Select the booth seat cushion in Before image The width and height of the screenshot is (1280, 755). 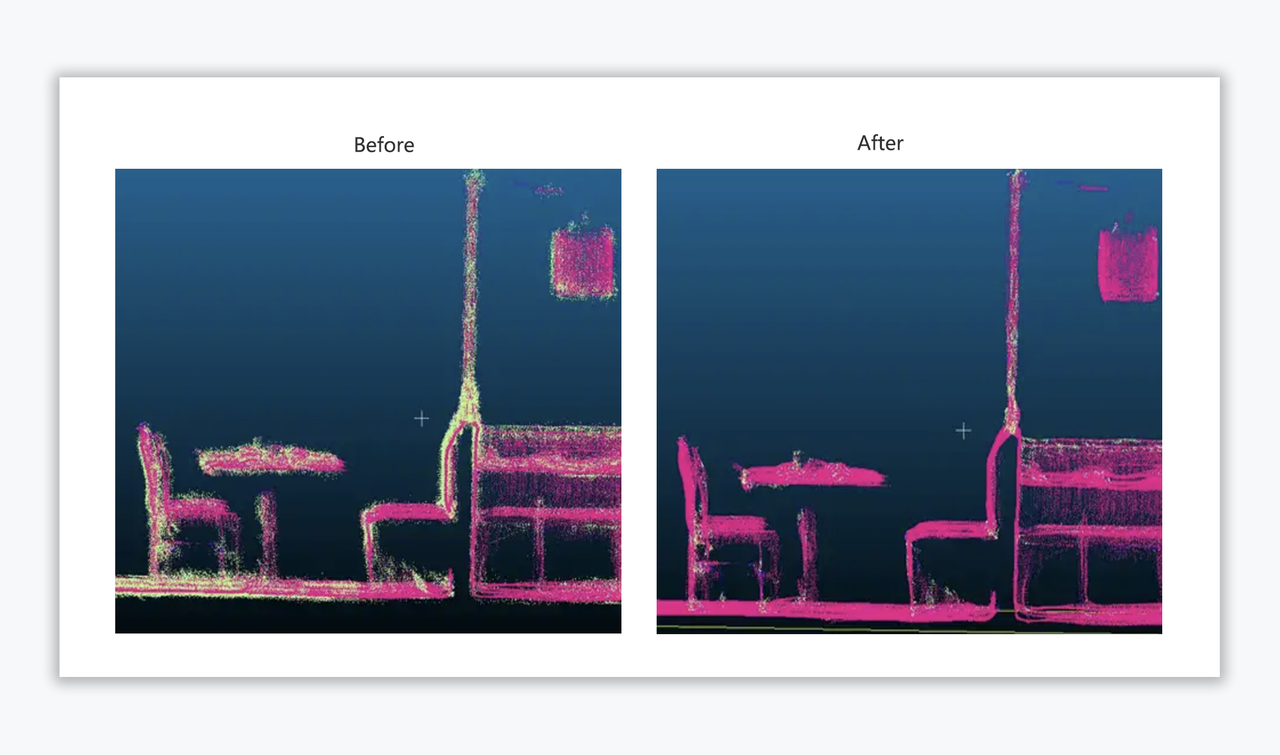[x=405, y=512]
